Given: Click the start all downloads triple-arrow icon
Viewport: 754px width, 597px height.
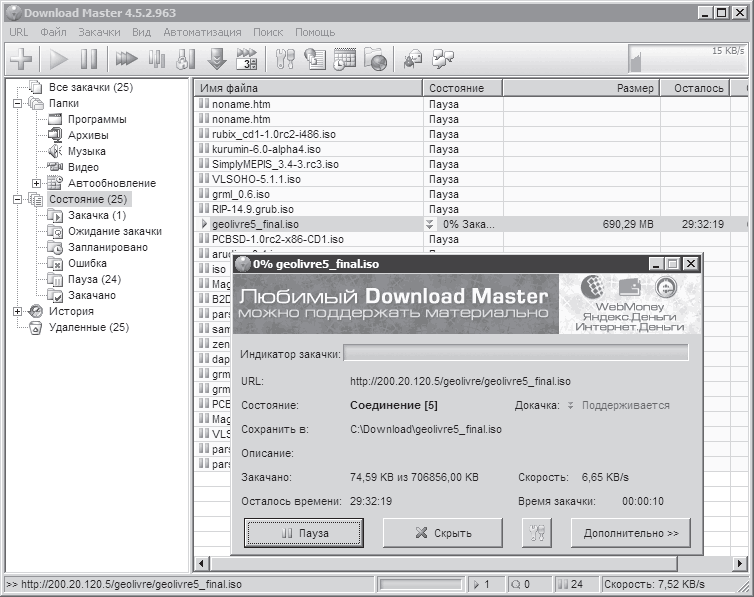Looking at the screenshot, I should pyautogui.click(x=127, y=59).
